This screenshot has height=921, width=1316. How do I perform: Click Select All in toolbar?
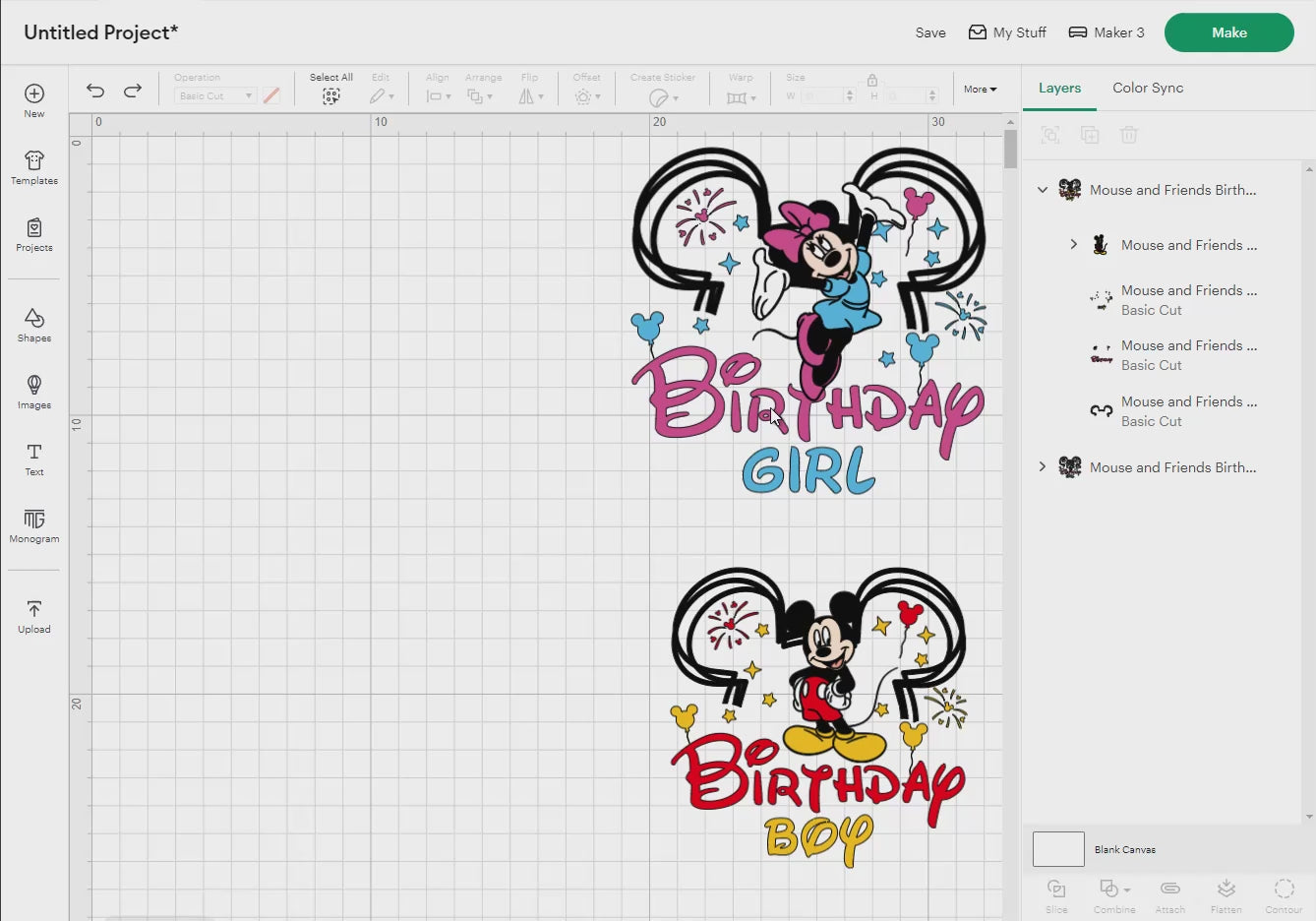coord(331,89)
